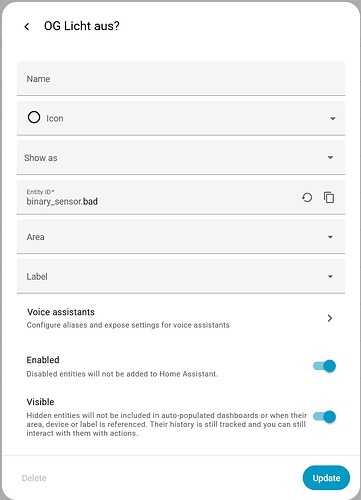Go back using the arrow next to OG Licht aus?
Image resolution: width=361 pixels, height=500 pixels.
(27, 26)
